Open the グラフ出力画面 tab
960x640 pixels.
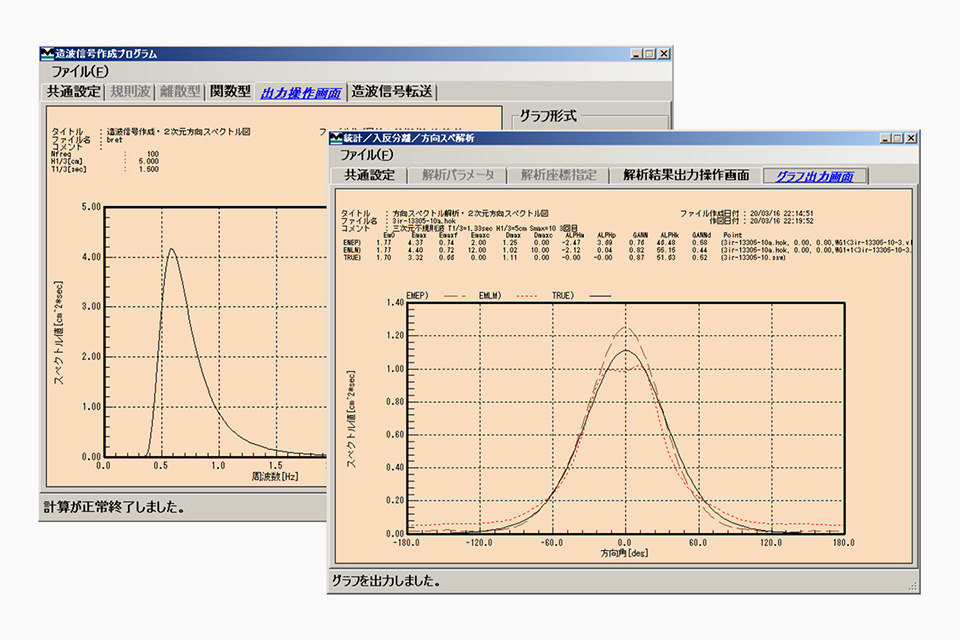(815, 176)
